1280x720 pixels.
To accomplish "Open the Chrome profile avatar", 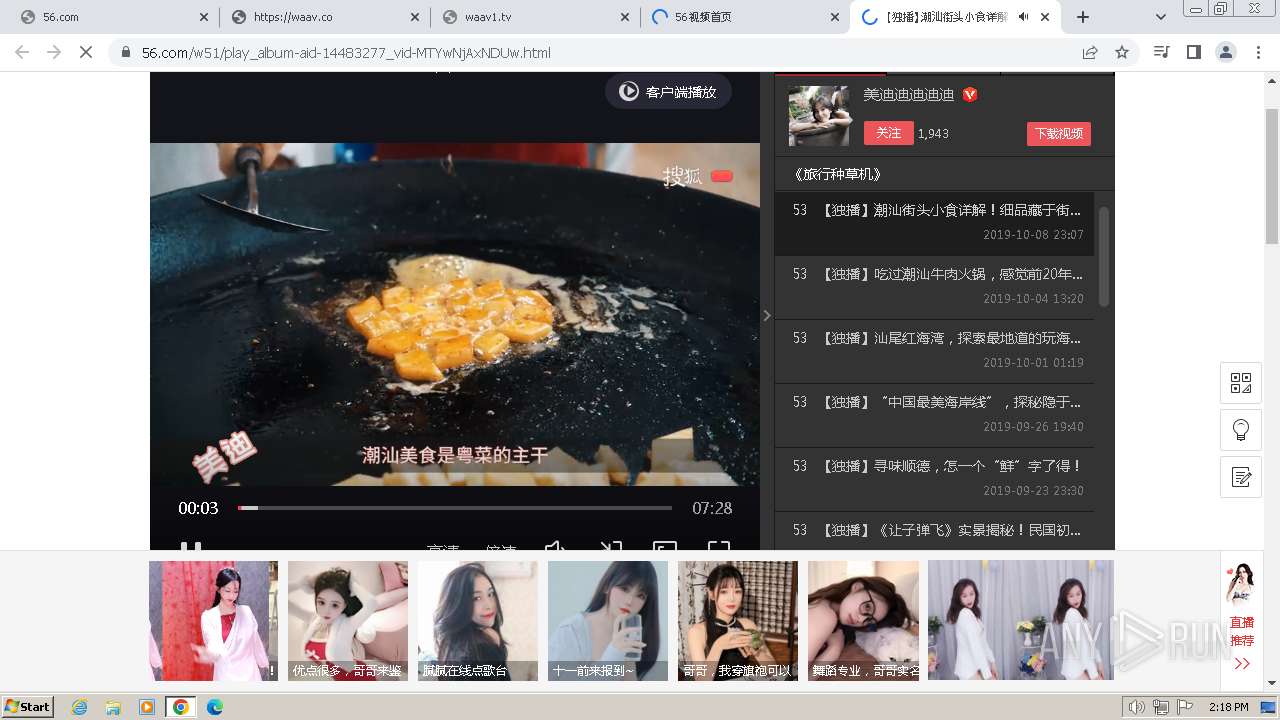I will click(x=1225, y=52).
